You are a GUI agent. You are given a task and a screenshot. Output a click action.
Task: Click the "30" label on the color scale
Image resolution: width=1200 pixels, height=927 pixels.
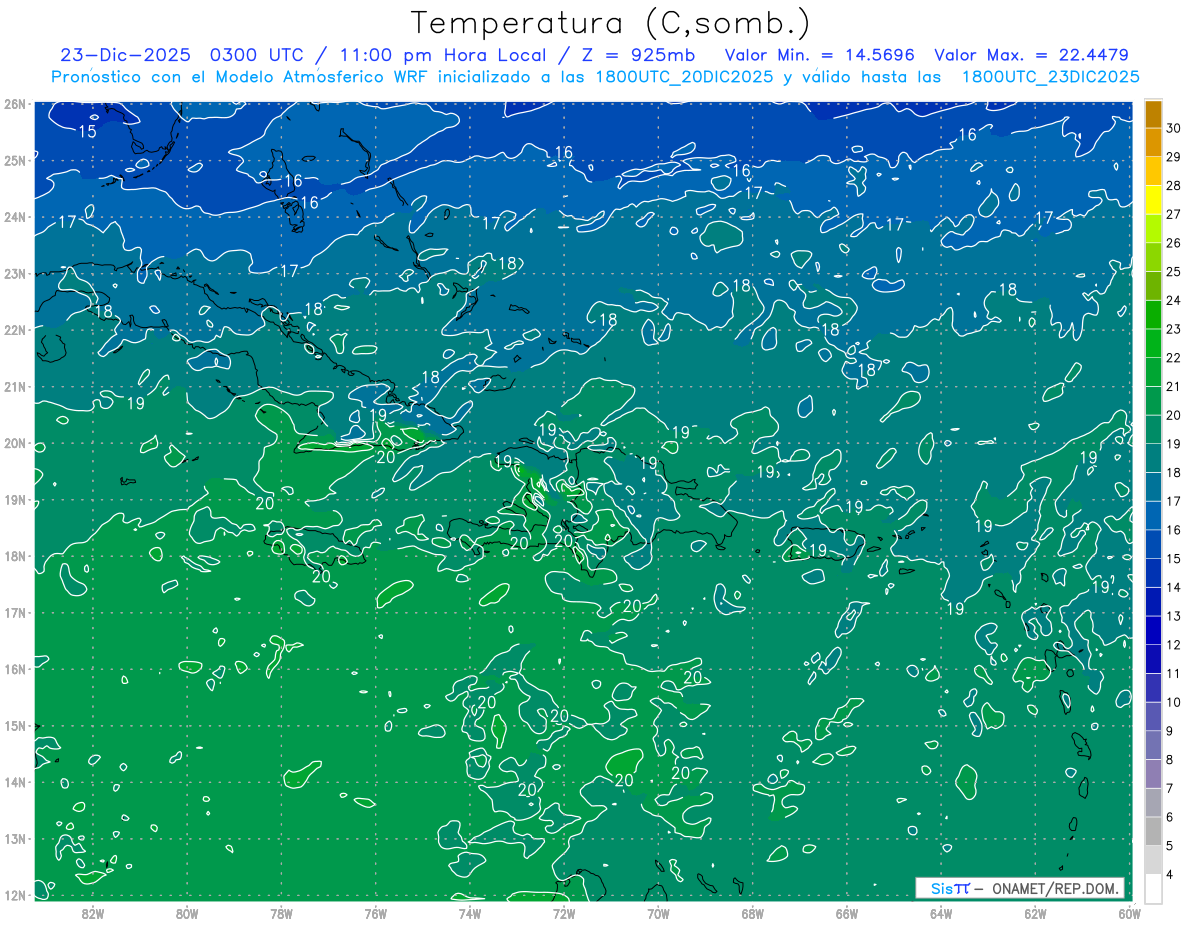[x=1173, y=128]
